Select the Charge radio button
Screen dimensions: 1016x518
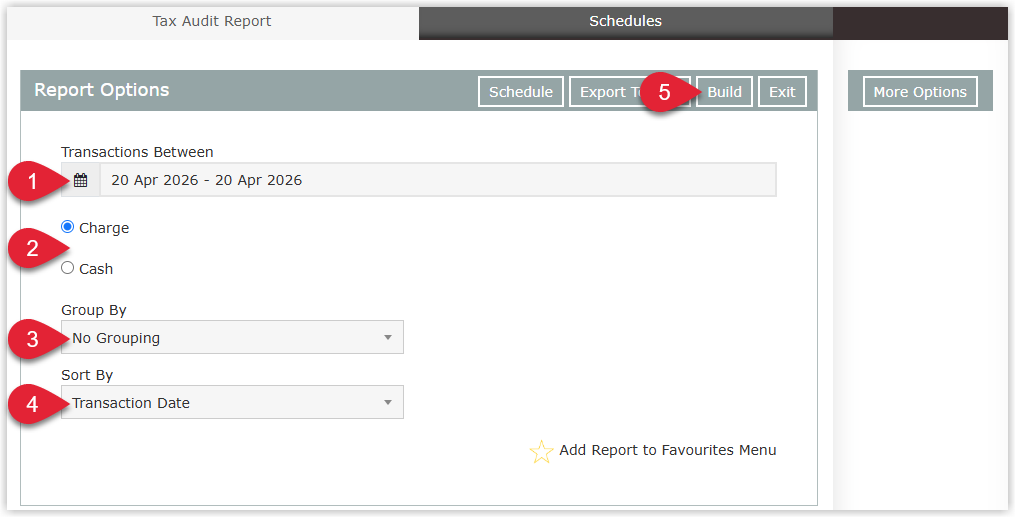click(67, 227)
